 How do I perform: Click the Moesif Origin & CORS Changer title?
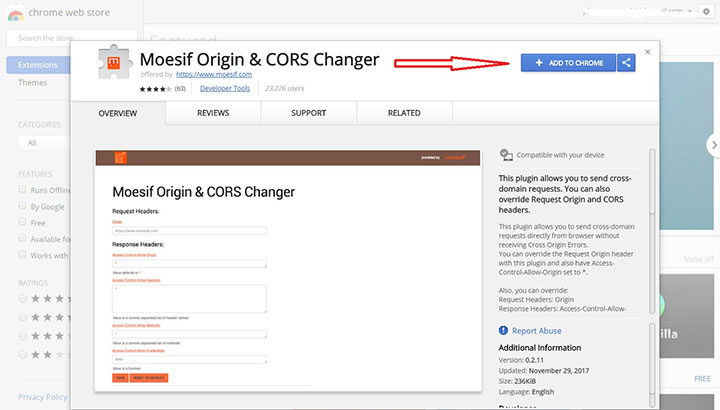point(259,60)
